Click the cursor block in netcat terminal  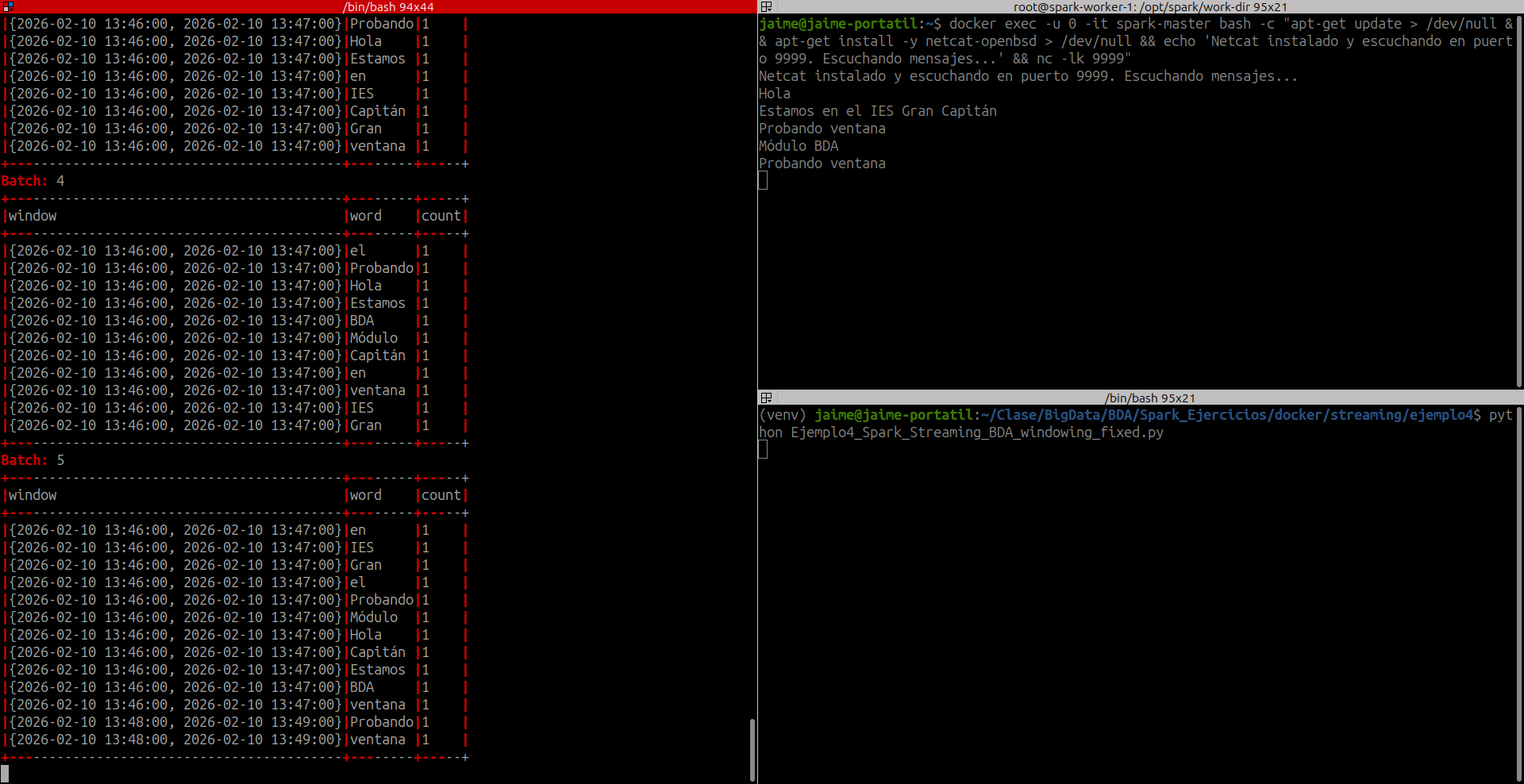pos(763,181)
